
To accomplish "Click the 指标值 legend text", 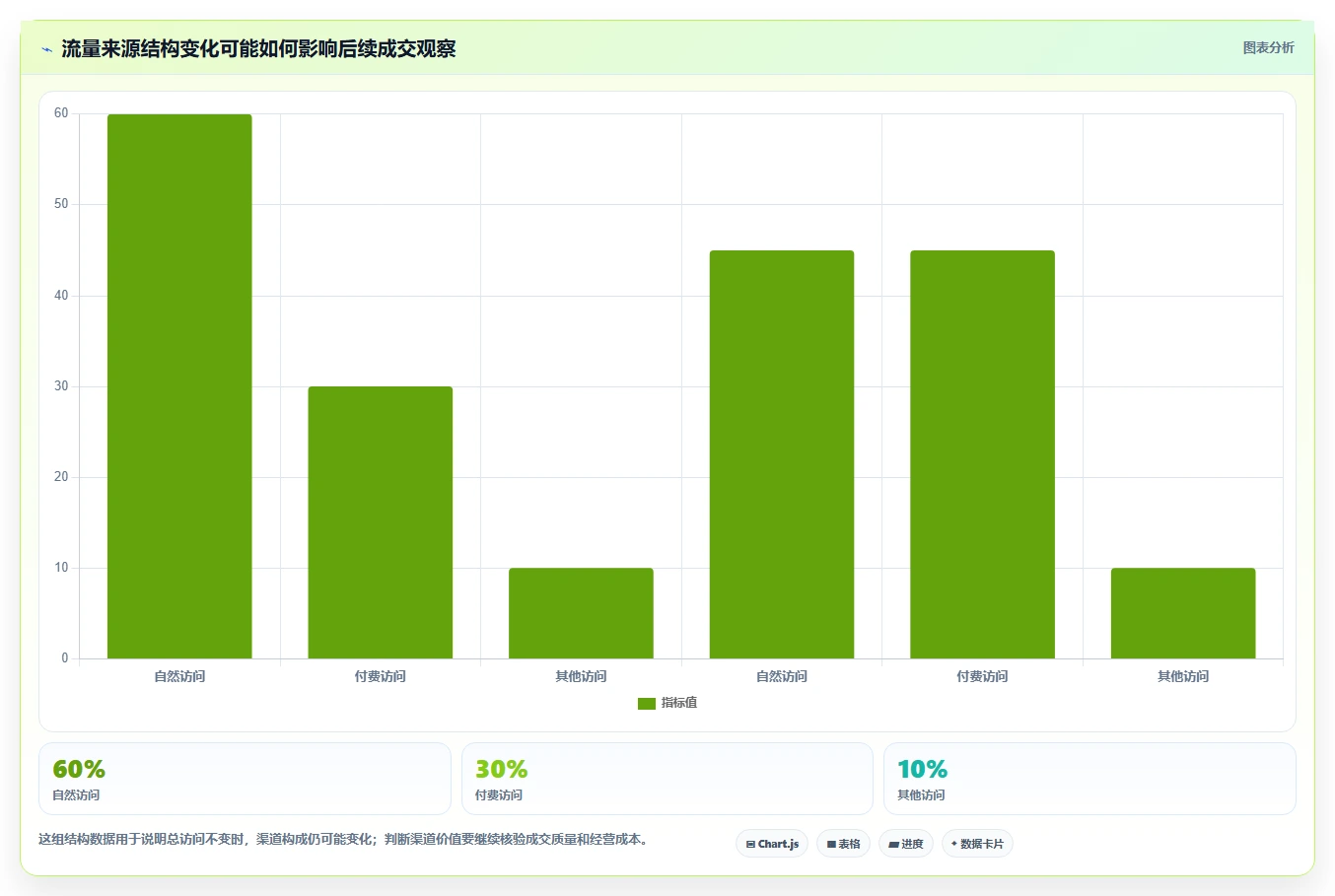I will [679, 703].
